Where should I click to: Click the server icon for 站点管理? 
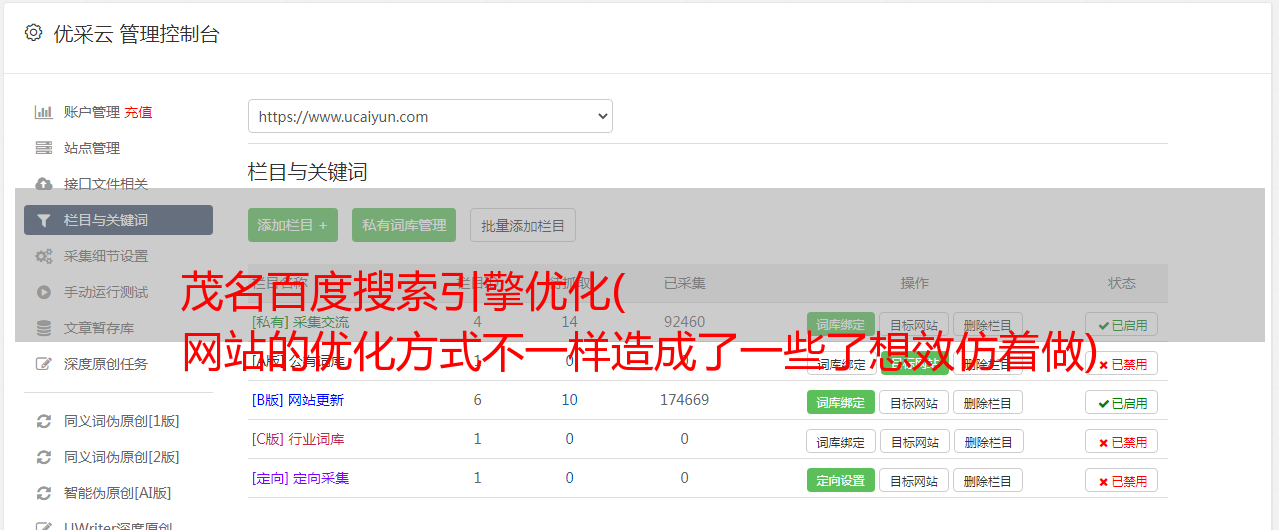click(44, 148)
